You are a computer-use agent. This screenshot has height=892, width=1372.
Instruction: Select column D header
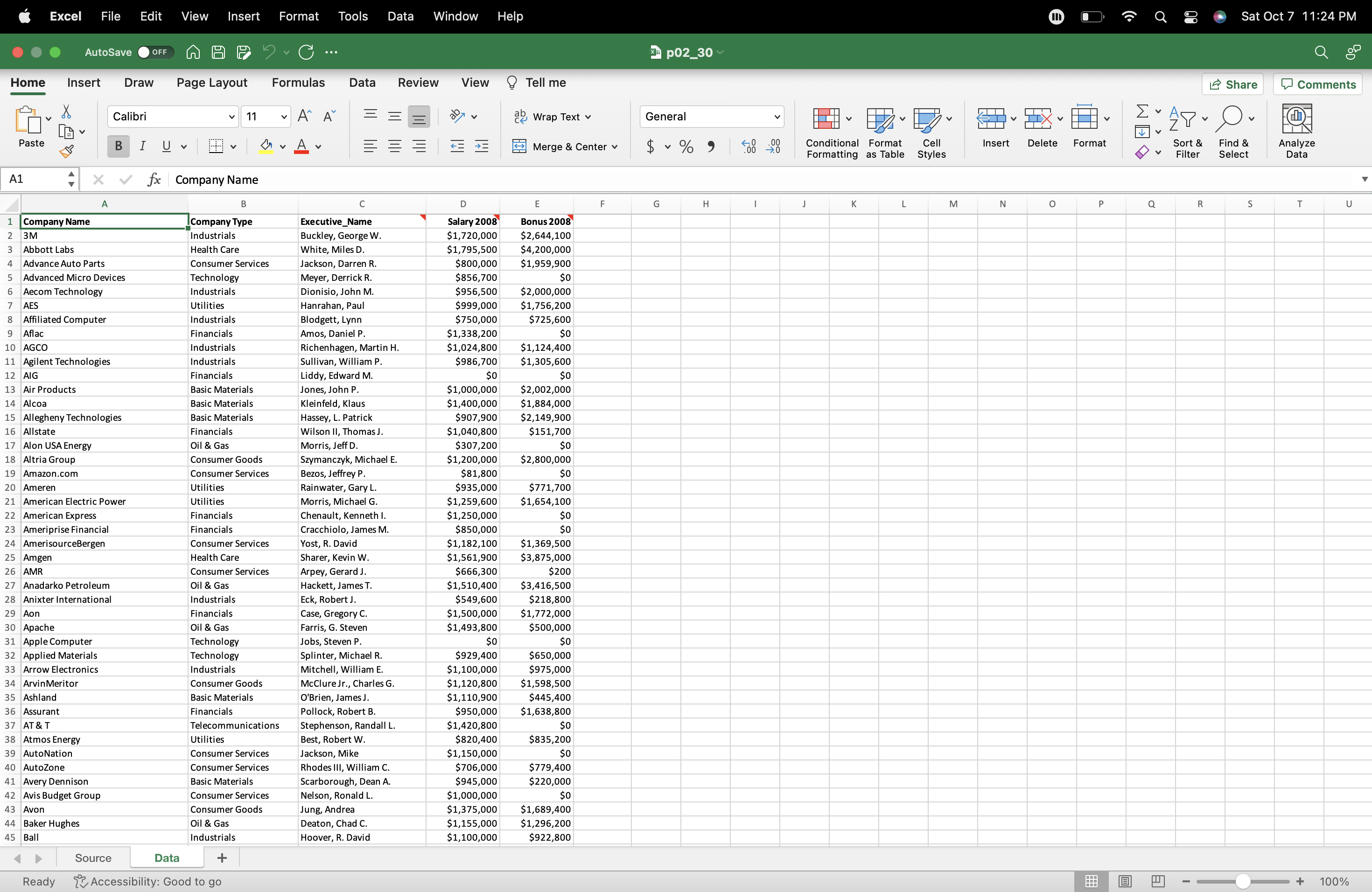[463, 204]
